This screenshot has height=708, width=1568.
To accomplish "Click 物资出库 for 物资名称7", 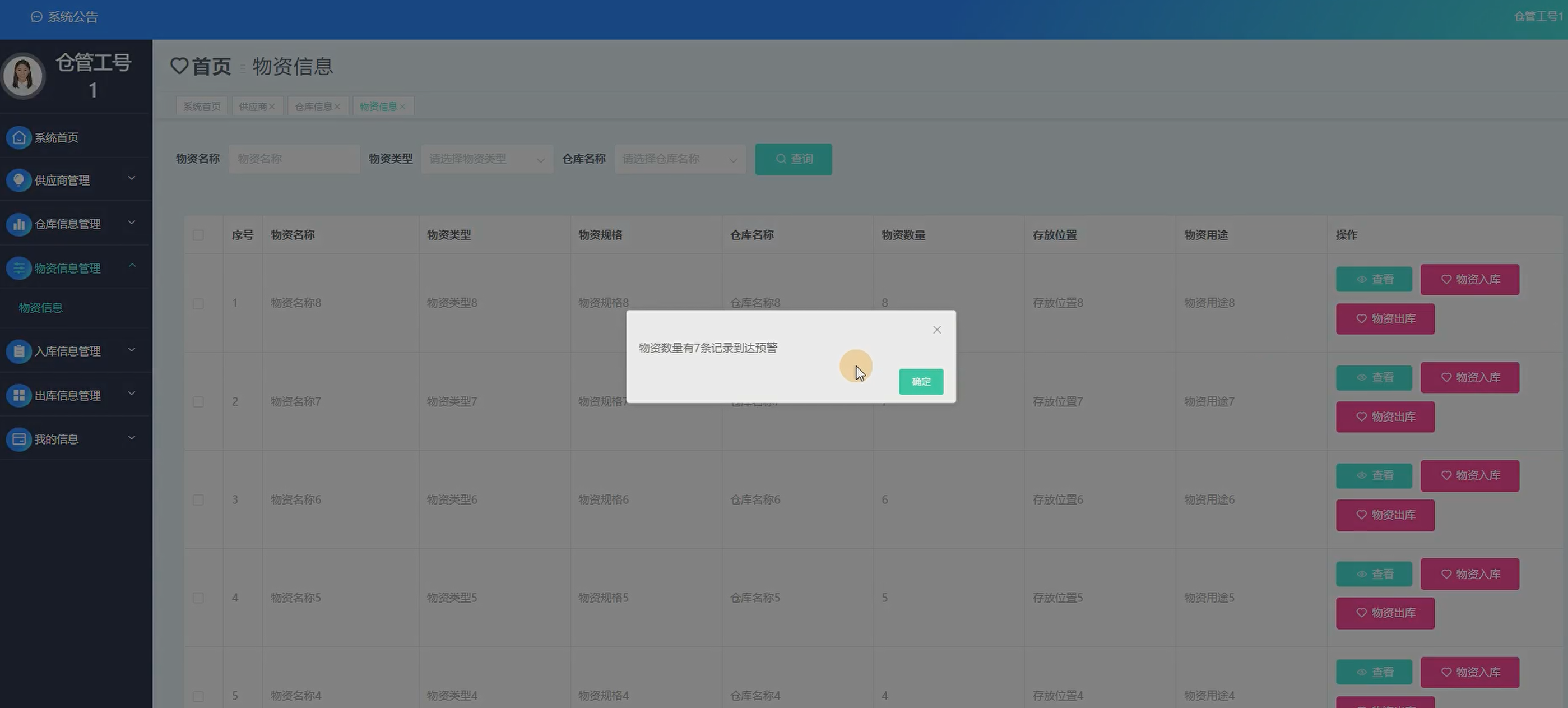I will 1385,417.
